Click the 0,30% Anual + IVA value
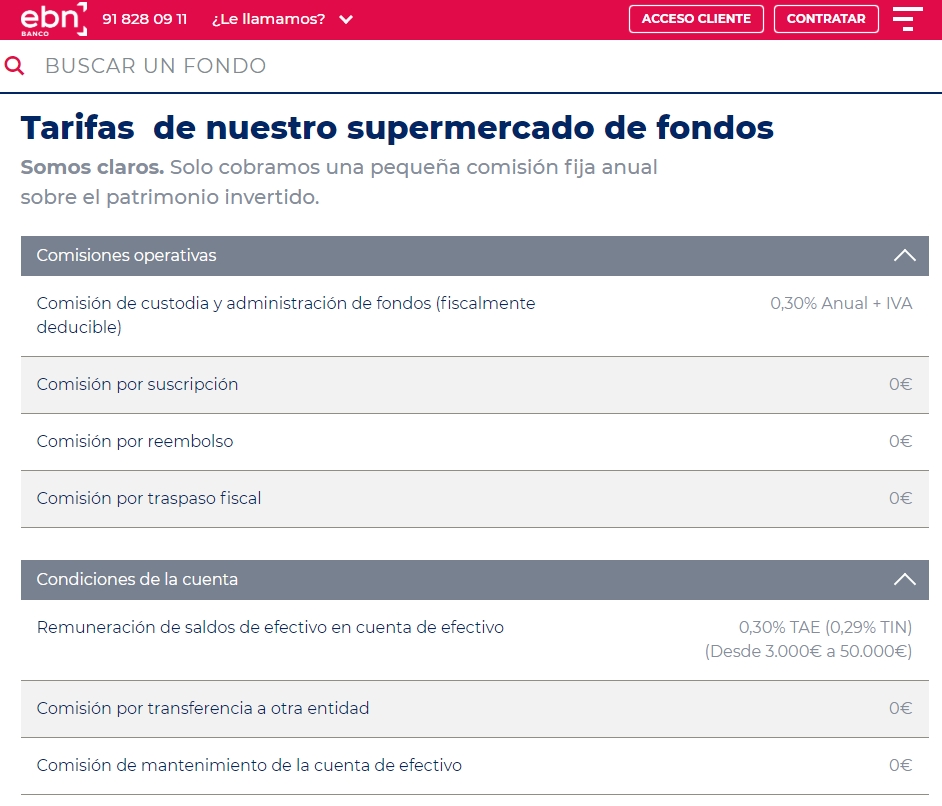Viewport: 942px width, 806px height. pyautogui.click(x=841, y=303)
